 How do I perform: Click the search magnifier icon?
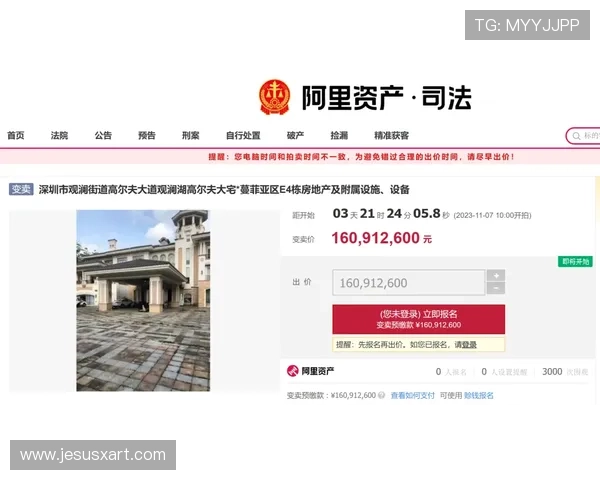coord(576,136)
